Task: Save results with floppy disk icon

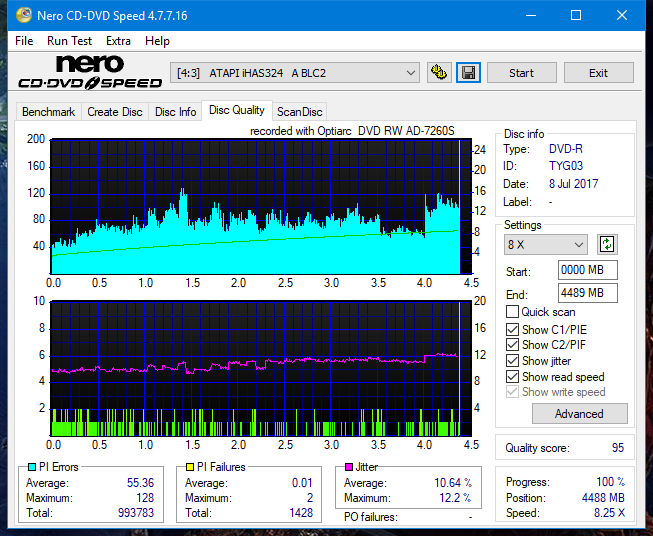Action: click(469, 73)
